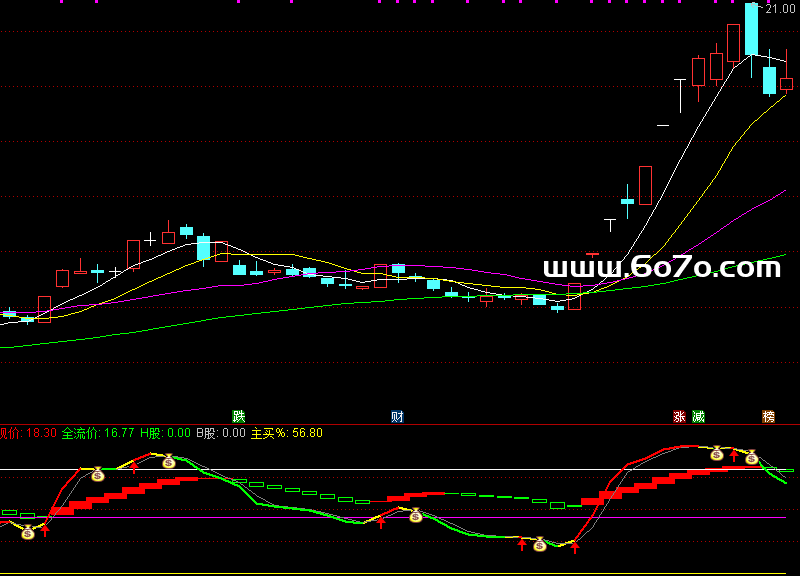Click the tall cyan candlestick at the 21.00 peak
The image size is (800, 576).
751,29
